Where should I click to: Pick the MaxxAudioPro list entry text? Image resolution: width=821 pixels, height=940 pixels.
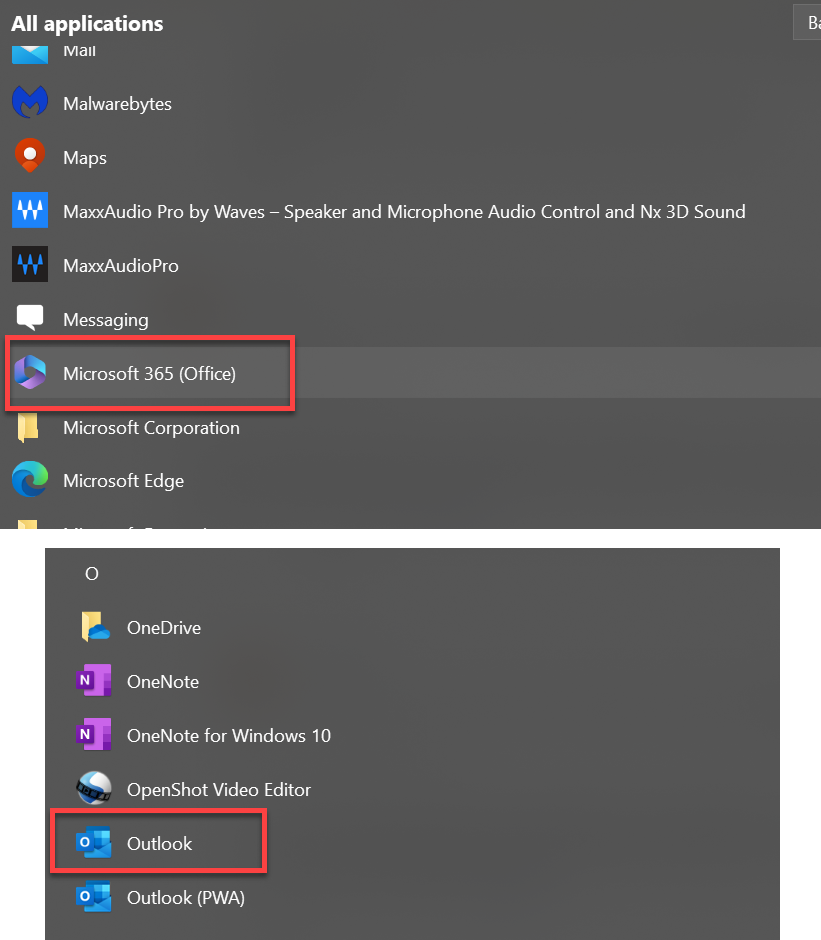121,266
